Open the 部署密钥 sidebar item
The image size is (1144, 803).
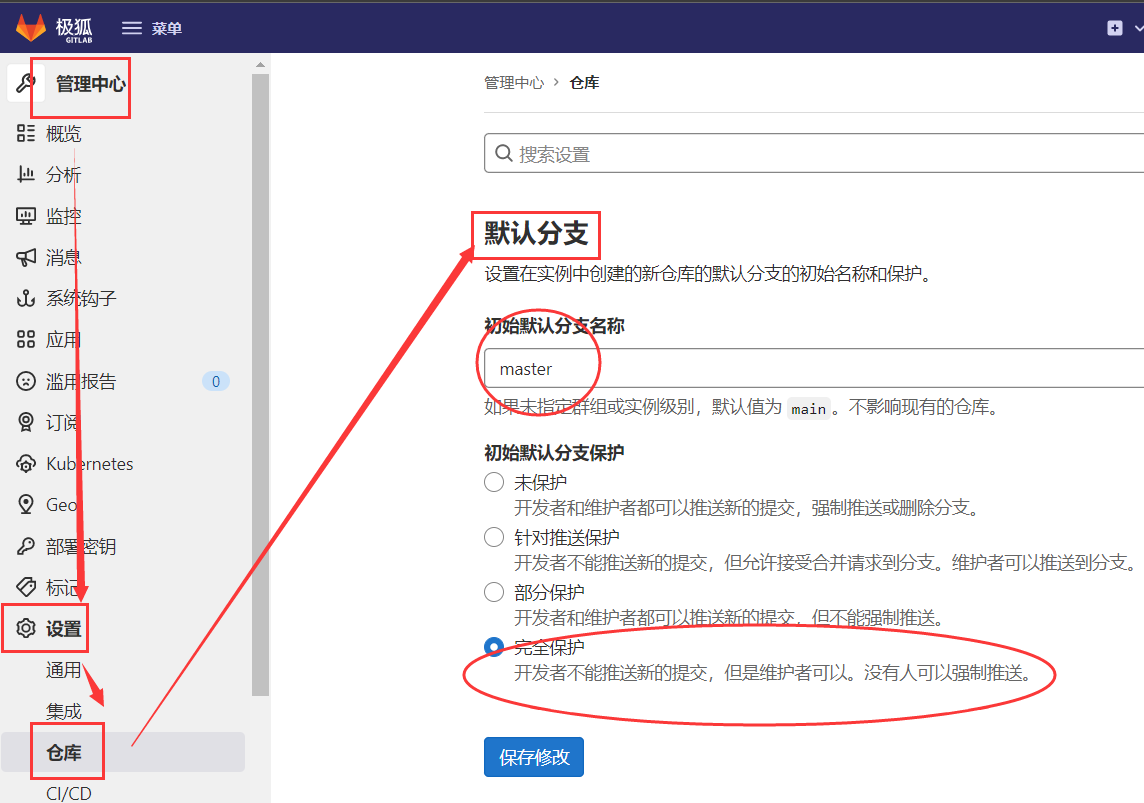[x=81, y=546]
